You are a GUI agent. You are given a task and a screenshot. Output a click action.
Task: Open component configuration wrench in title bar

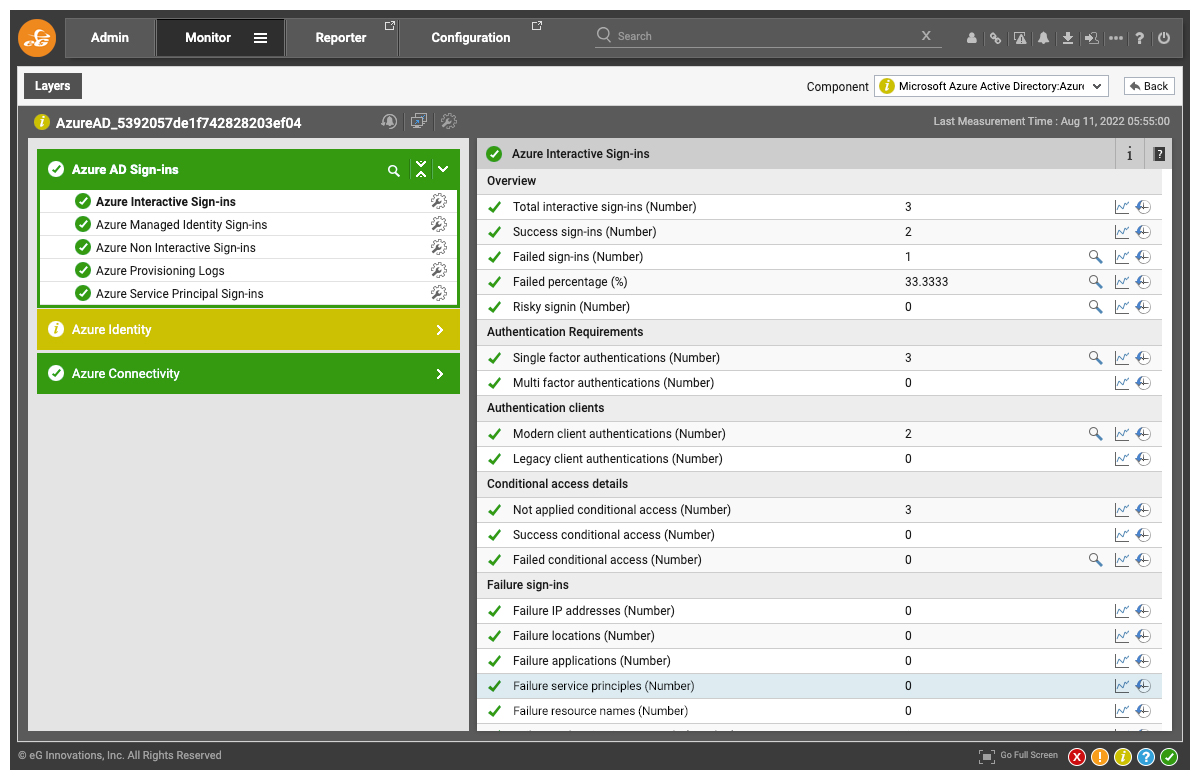449,122
